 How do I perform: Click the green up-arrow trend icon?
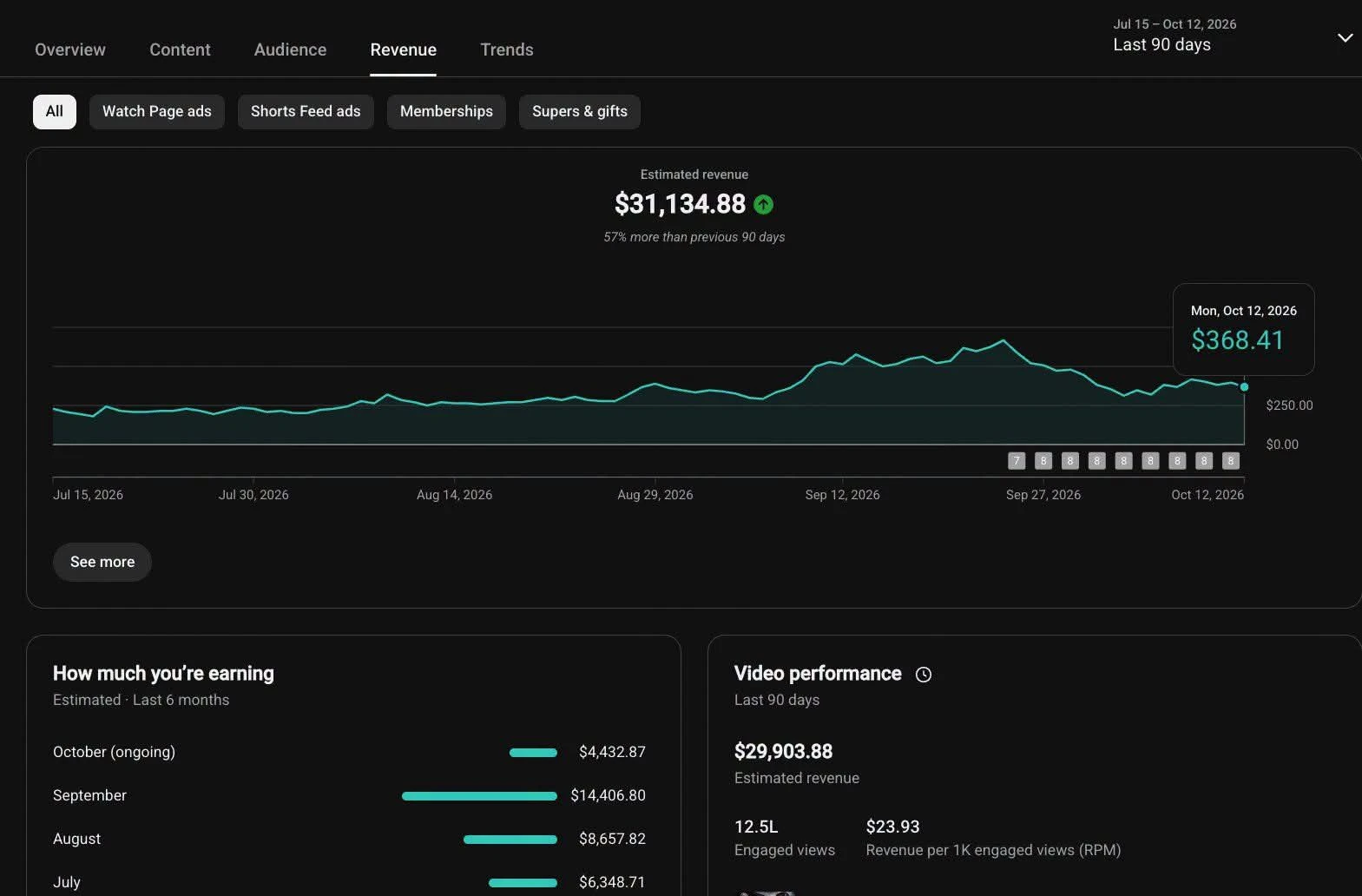(x=763, y=204)
